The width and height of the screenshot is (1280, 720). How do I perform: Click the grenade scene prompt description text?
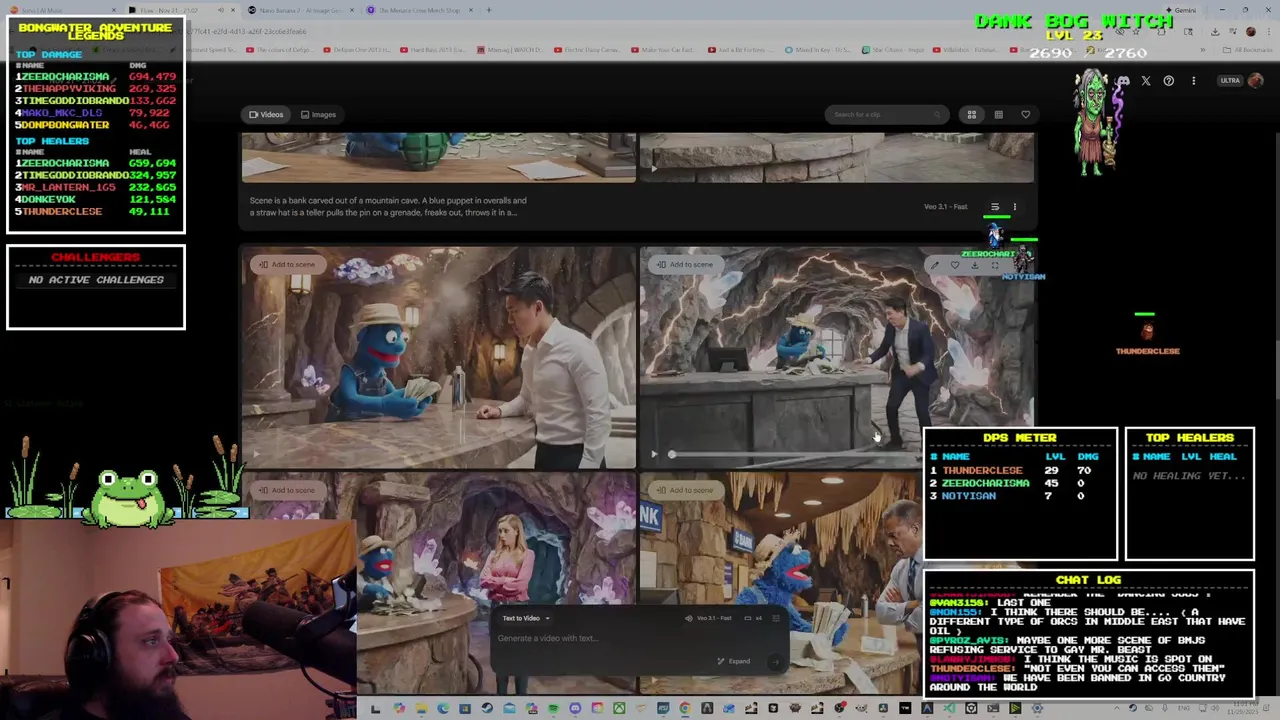(x=388, y=206)
